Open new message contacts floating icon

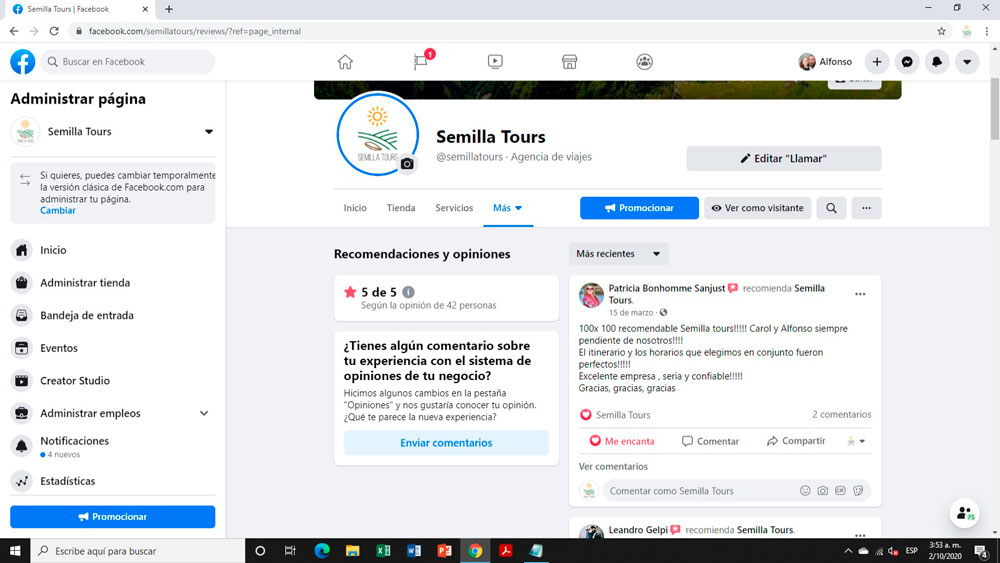tap(964, 513)
